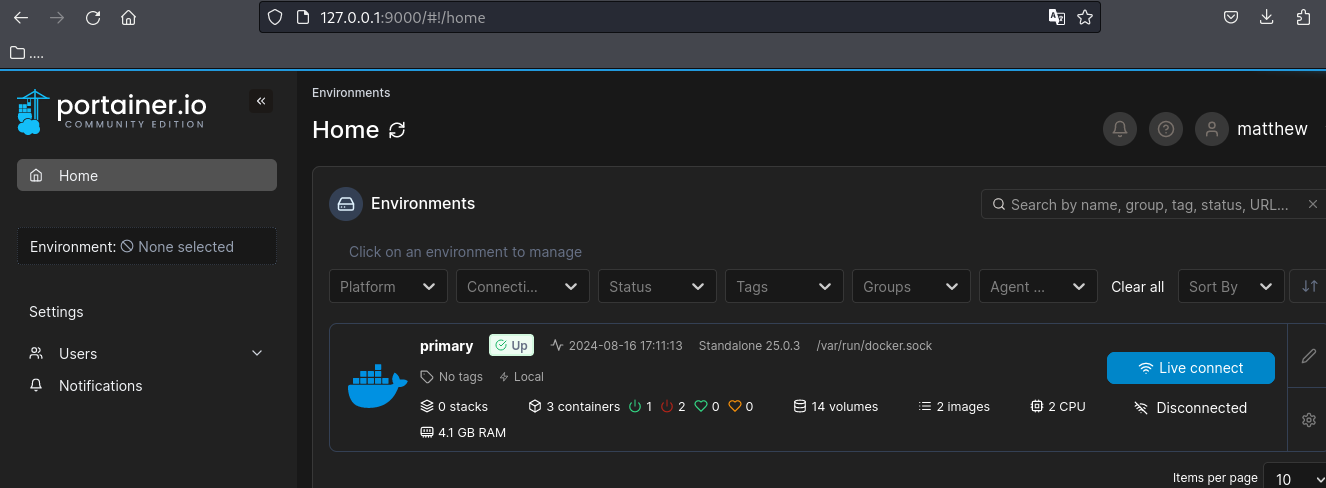Click the user avatar icon beside matthew
This screenshot has width=1326, height=488.
pyautogui.click(x=1212, y=129)
